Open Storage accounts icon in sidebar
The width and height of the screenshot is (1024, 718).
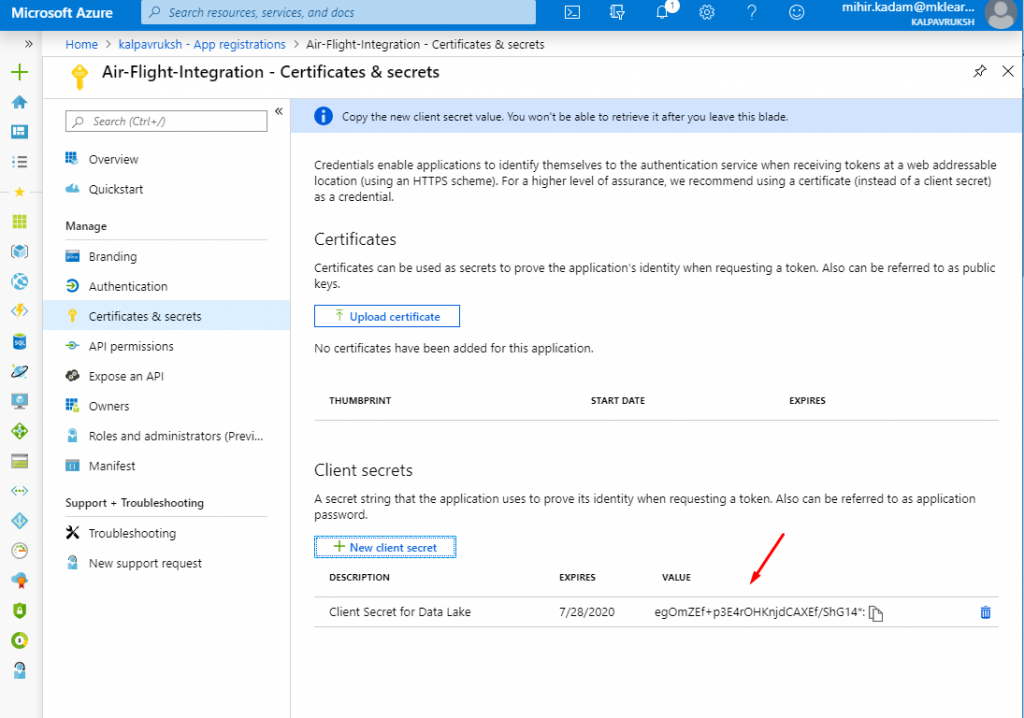pyautogui.click(x=20, y=461)
